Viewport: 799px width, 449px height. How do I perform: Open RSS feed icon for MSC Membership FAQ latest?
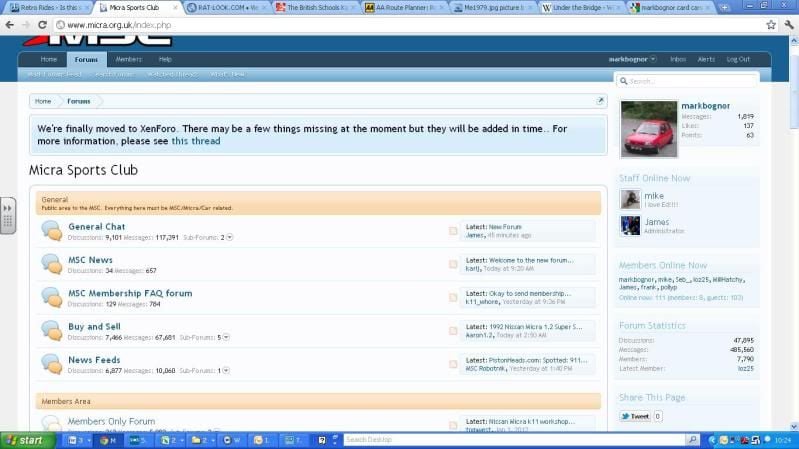tap(453, 298)
